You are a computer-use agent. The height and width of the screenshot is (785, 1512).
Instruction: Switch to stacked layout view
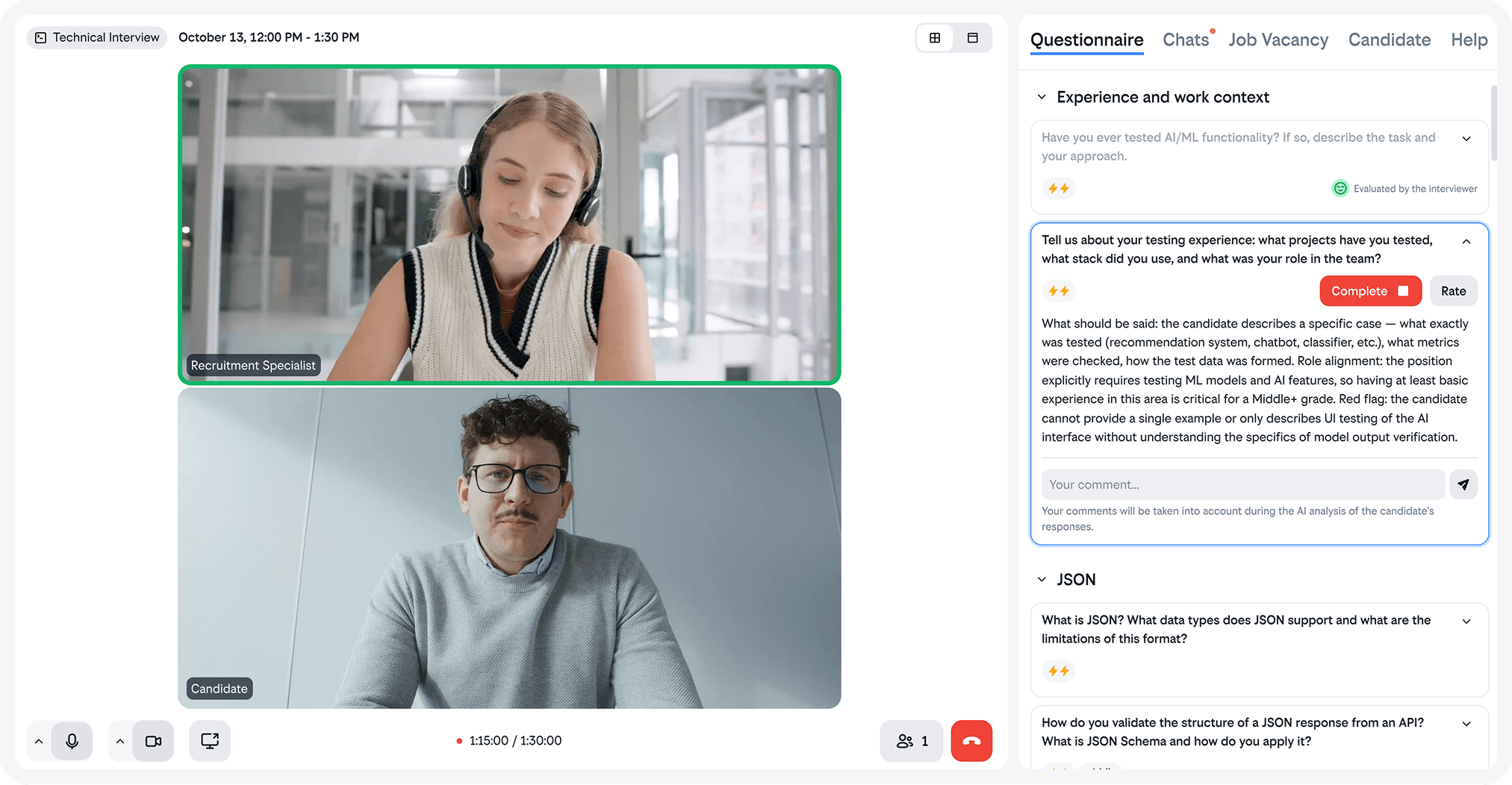[972, 38]
